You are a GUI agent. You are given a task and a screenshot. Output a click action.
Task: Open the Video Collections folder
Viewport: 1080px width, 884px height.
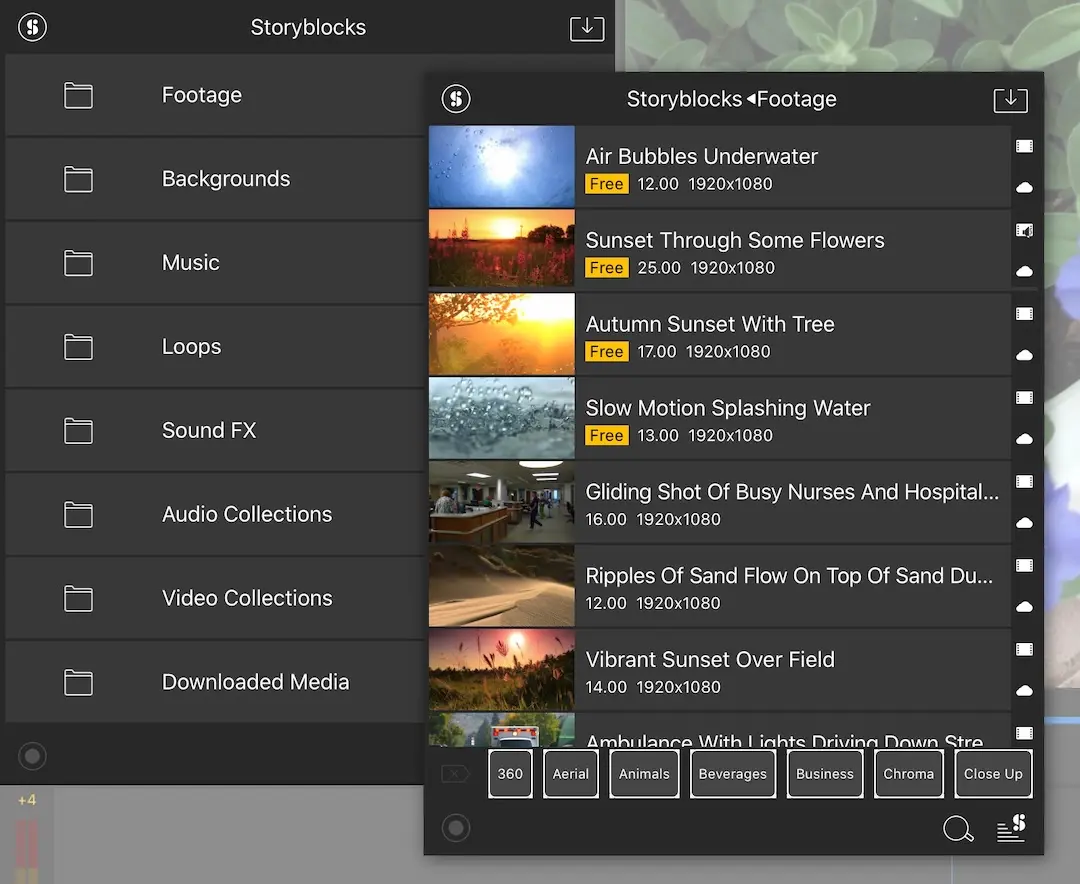click(215, 598)
